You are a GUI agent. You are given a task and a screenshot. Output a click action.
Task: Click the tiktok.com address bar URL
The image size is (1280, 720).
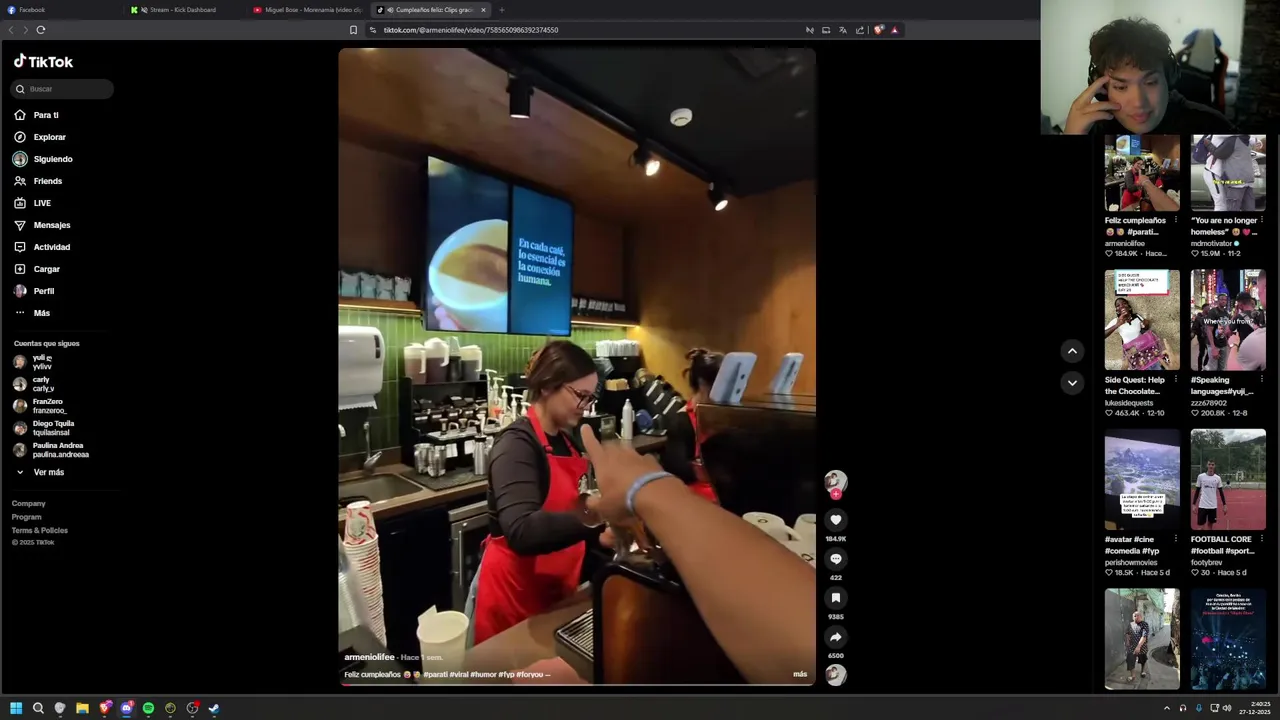[471, 30]
